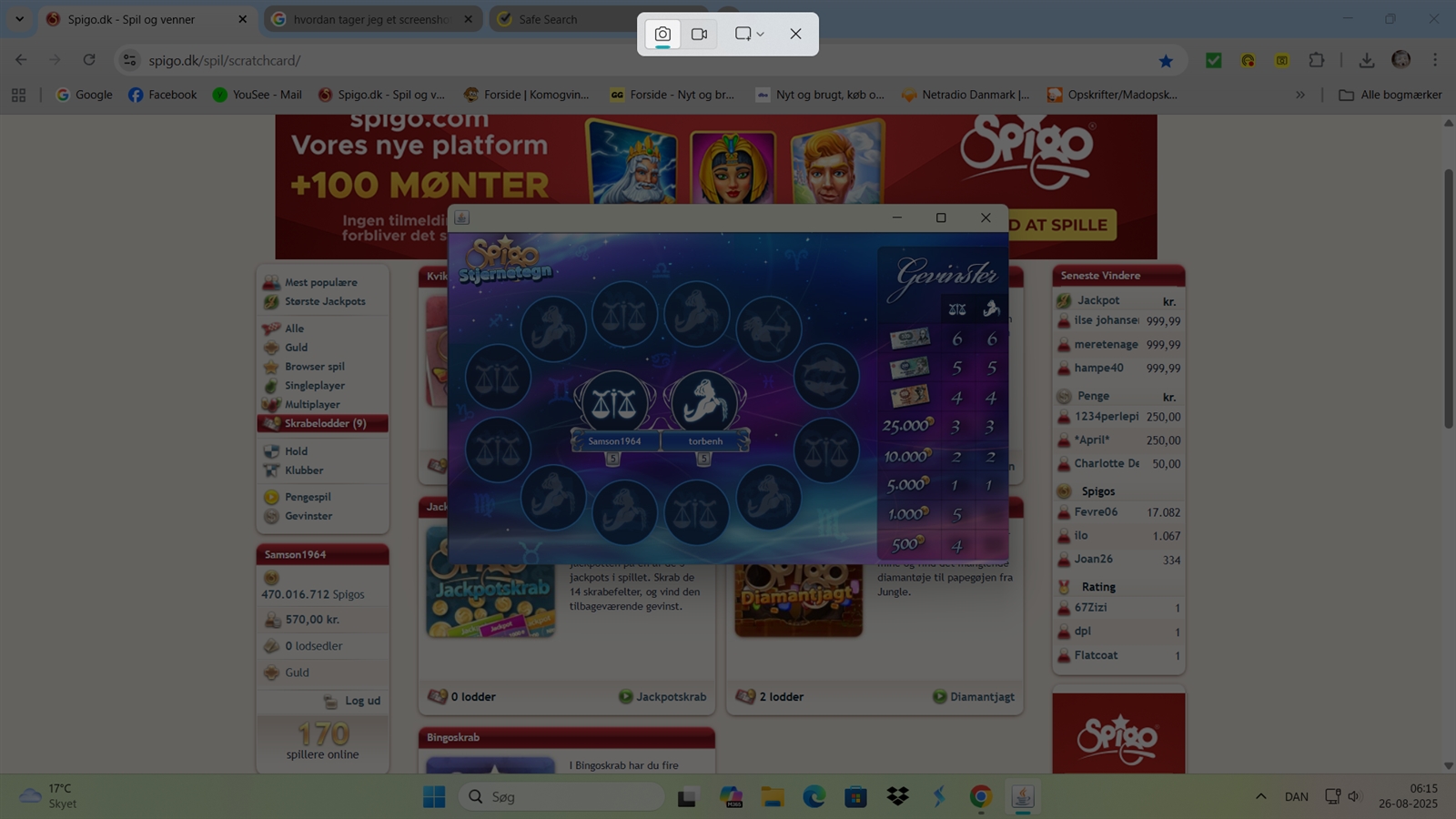Reload the current page

click(89, 60)
